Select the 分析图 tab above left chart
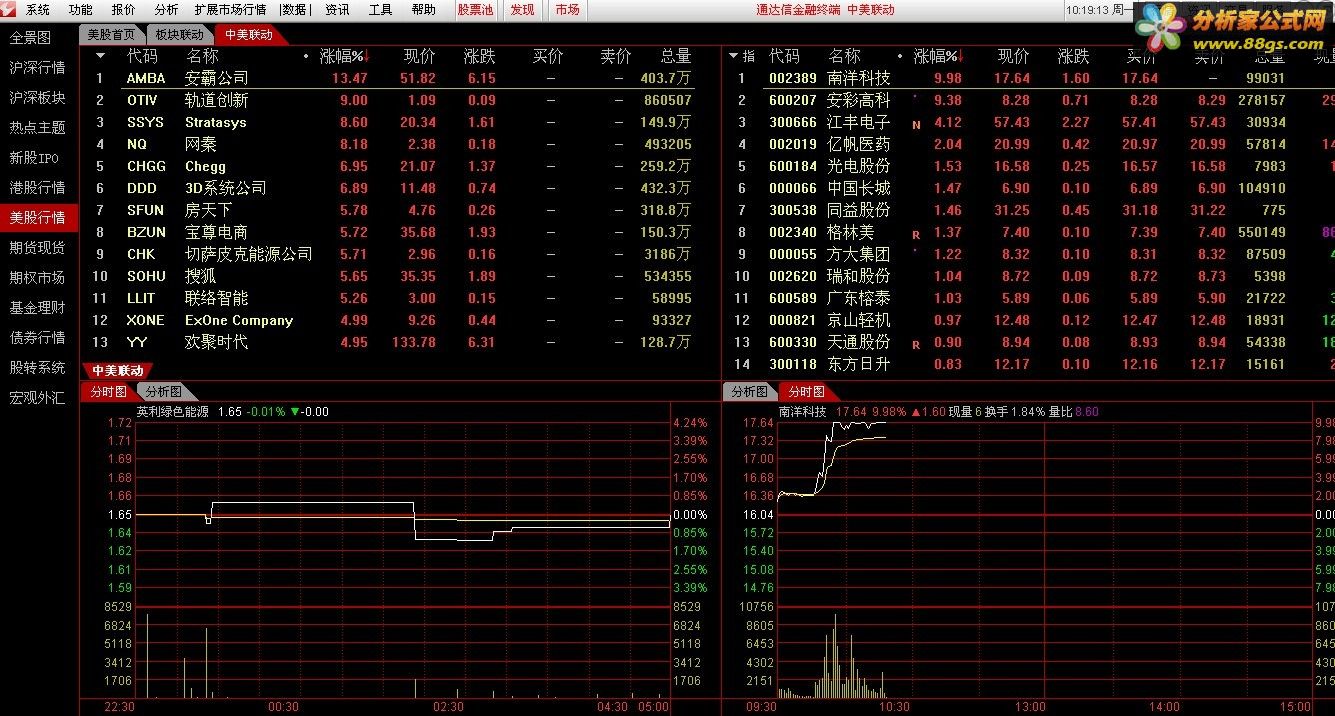 click(163, 392)
